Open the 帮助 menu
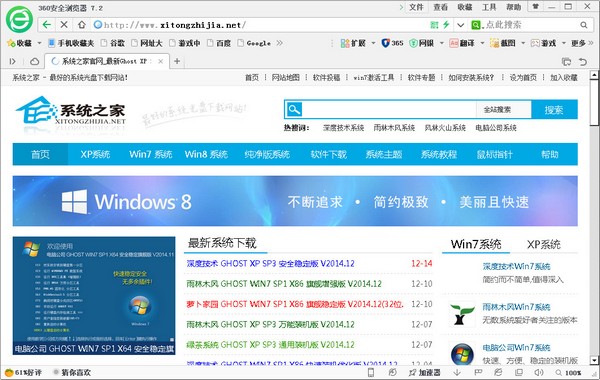This screenshot has width=600, height=380. pyautogui.click(x=514, y=7)
